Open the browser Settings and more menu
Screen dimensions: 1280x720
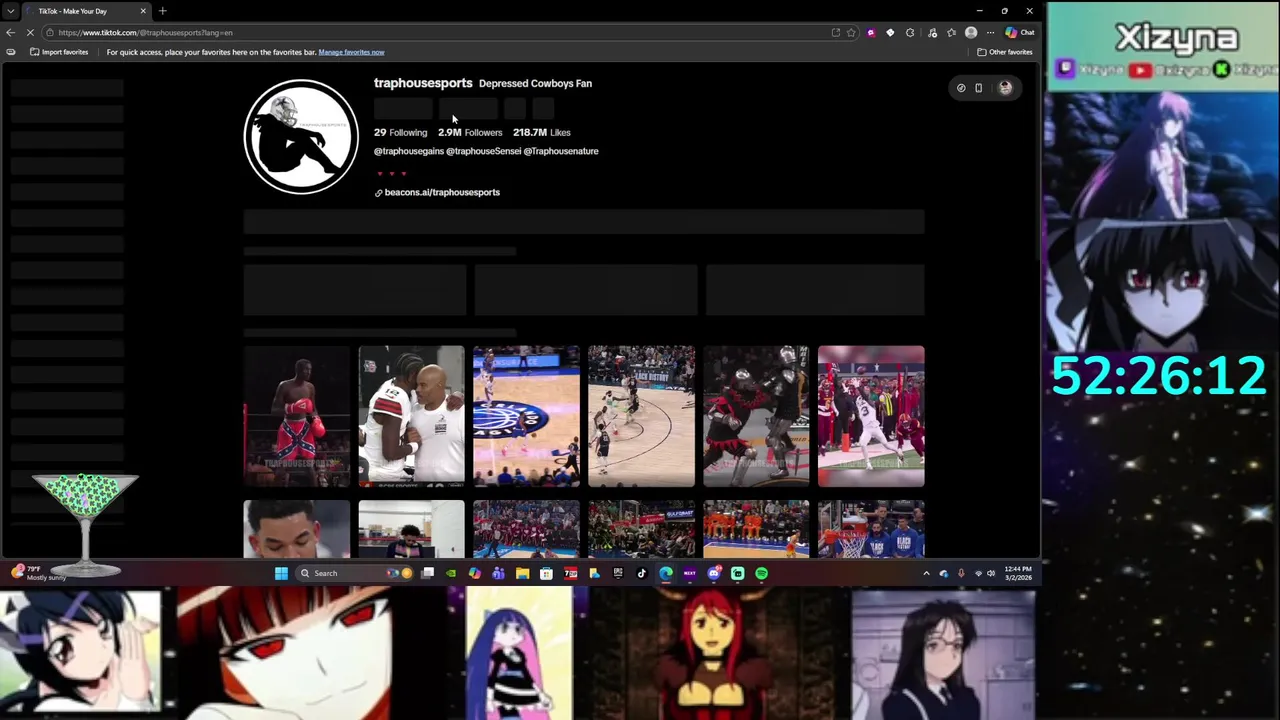(x=991, y=32)
